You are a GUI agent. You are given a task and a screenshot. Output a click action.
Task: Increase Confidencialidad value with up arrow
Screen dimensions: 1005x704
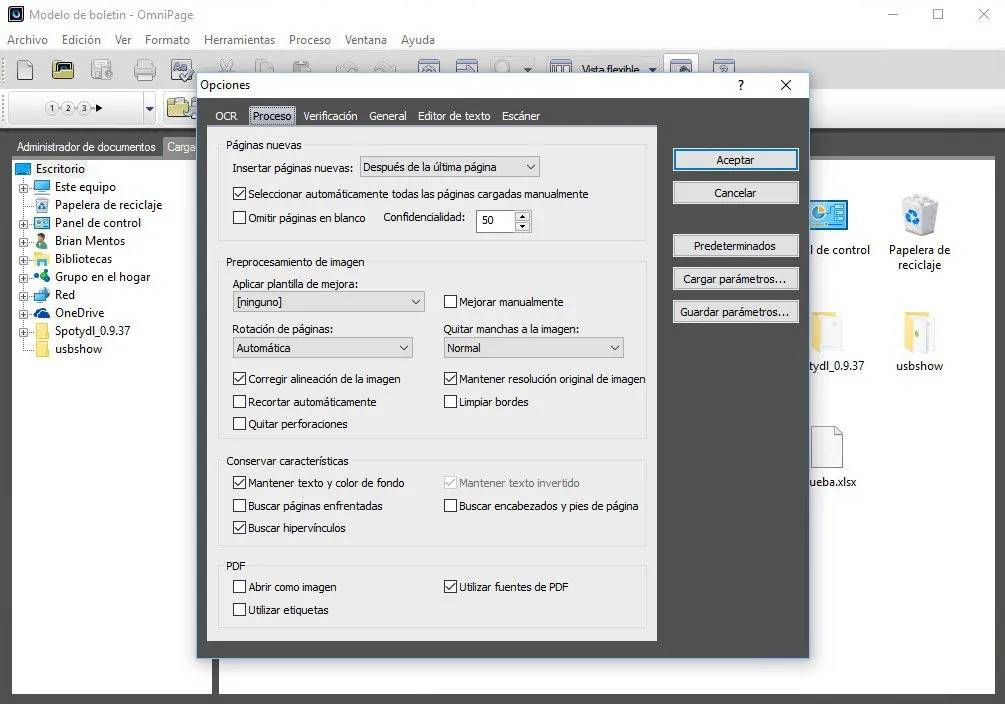pos(523,215)
